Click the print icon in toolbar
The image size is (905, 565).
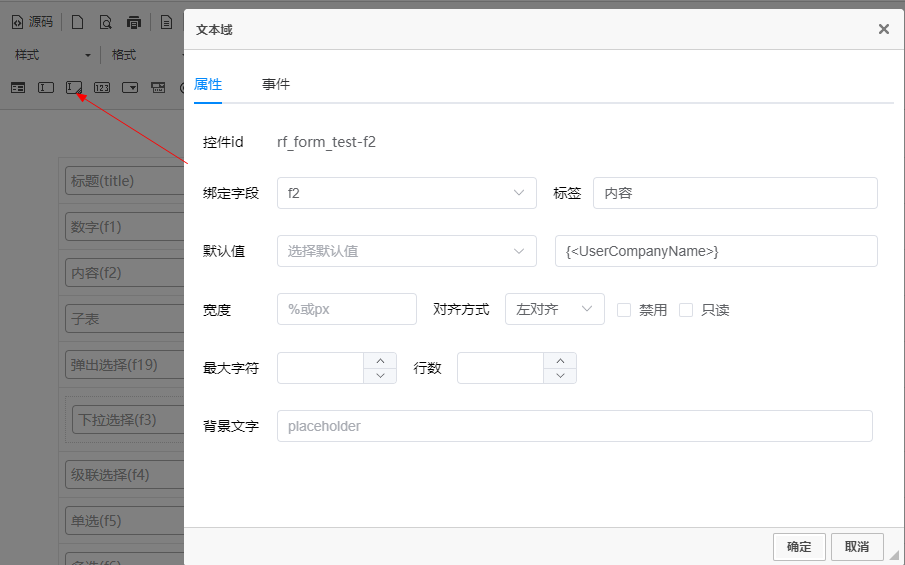134,22
